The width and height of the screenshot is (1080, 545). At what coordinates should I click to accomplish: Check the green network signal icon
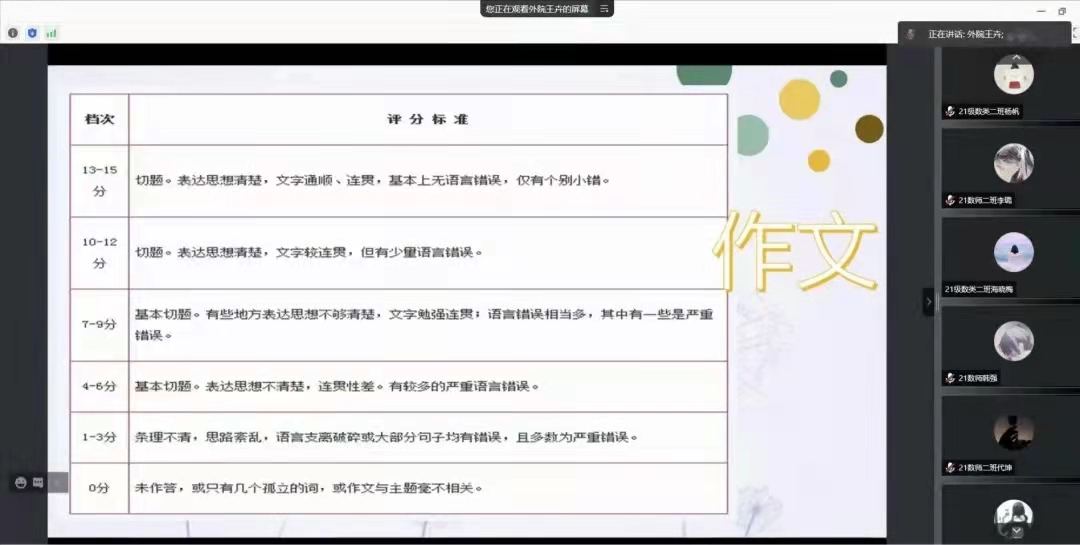tap(51, 33)
